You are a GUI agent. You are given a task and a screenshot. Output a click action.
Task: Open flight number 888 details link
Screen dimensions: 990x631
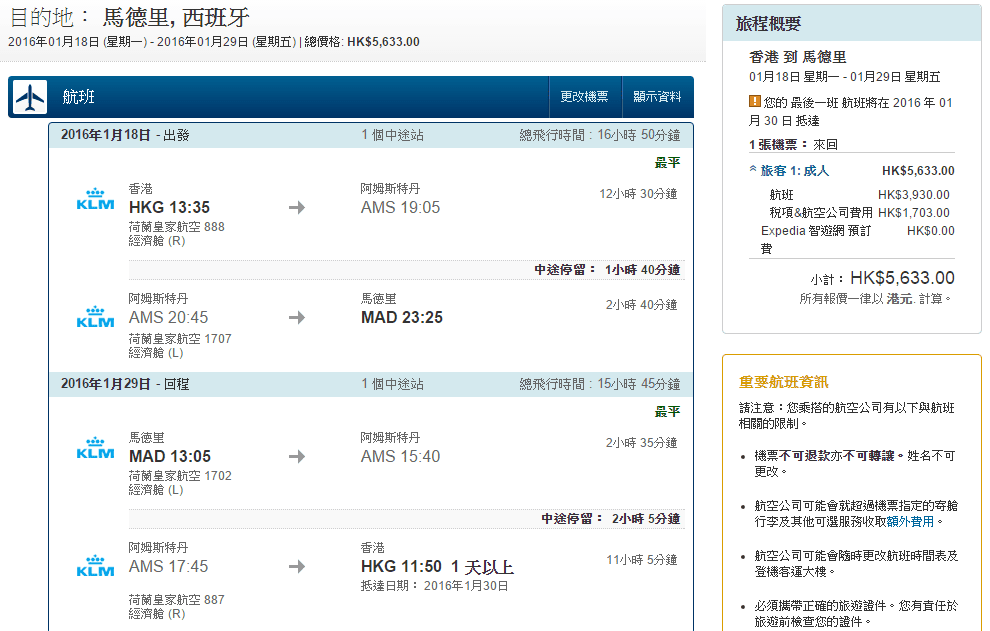(x=214, y=227)
